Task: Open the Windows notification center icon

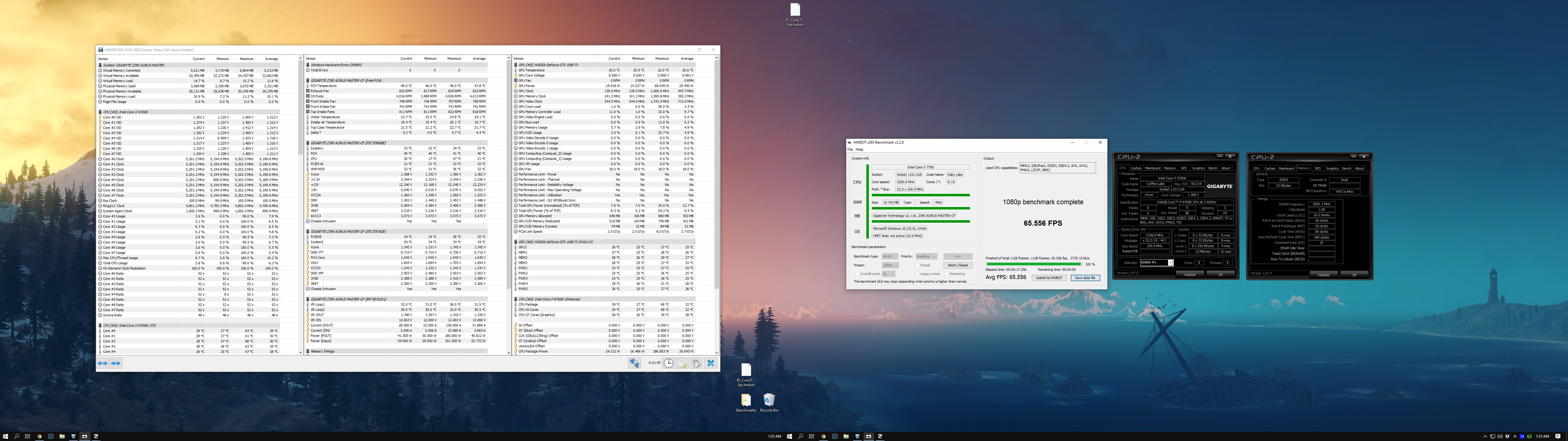Action: [x=1558, y=436]
